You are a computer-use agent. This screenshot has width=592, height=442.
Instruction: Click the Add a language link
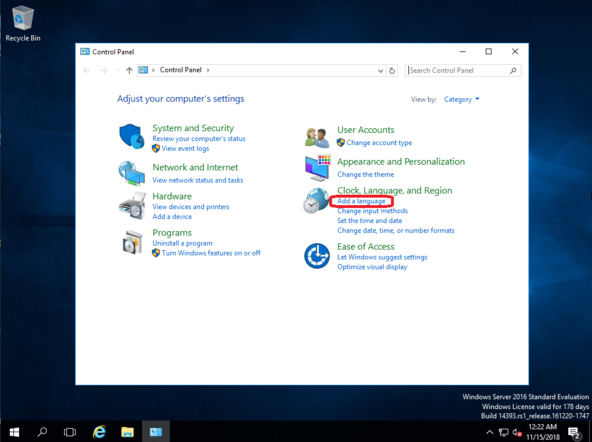click(361, 201)
